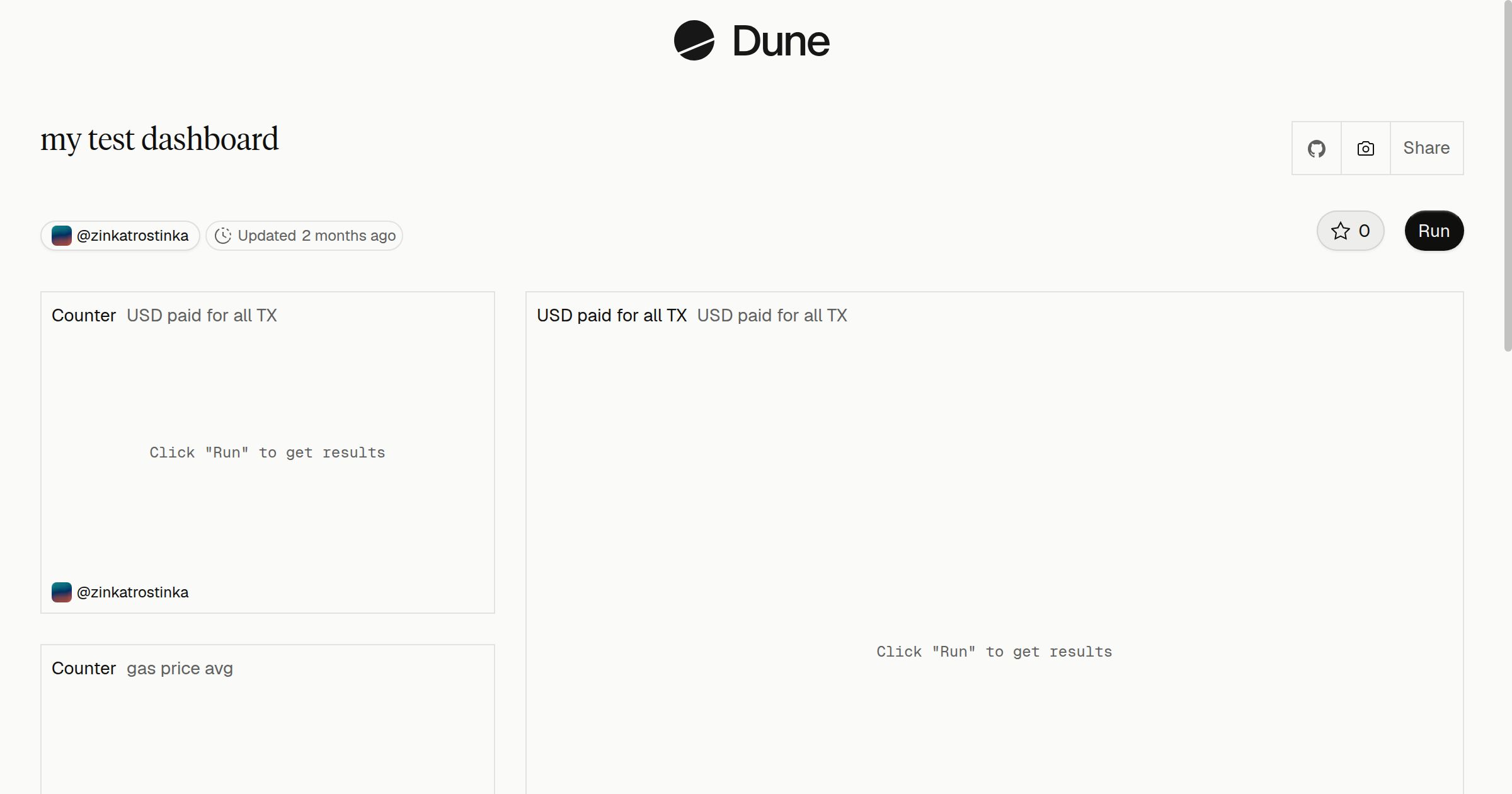Click the author avatar in header chip
The height and width of the screenshot is (794, 1512).
[x=61, y=236]
